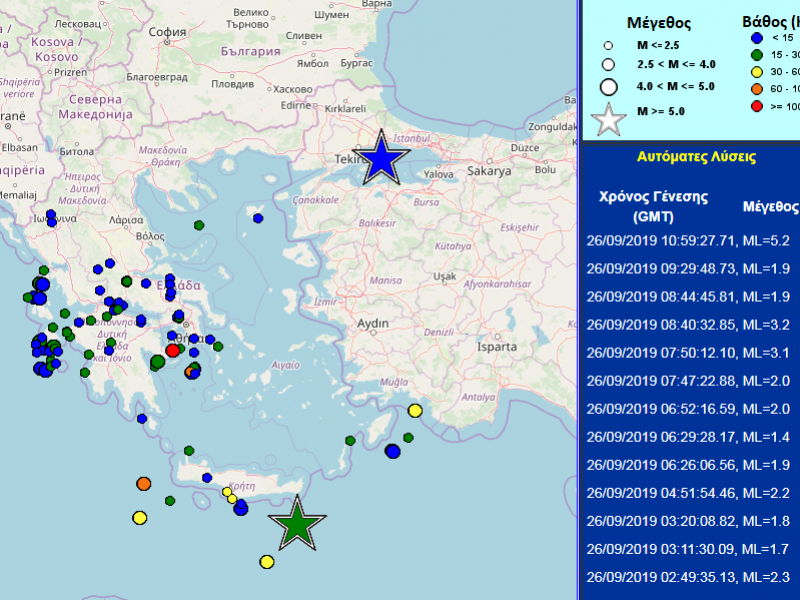This screenshot has width=800, height=600.
Task: Click the green star marker south of Crete
Action: [x=297, y=524]
